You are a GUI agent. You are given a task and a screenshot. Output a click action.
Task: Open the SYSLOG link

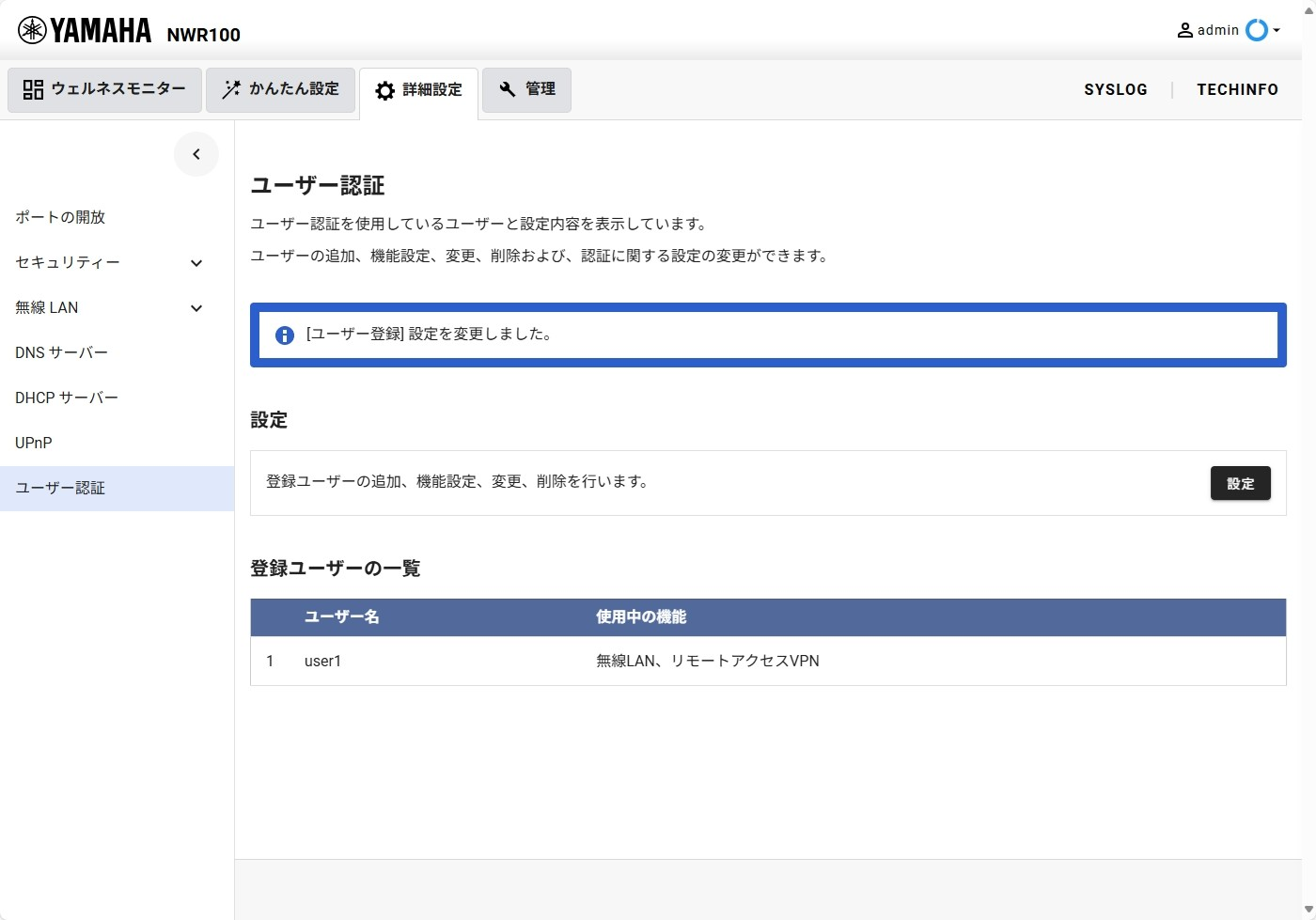1115,89
